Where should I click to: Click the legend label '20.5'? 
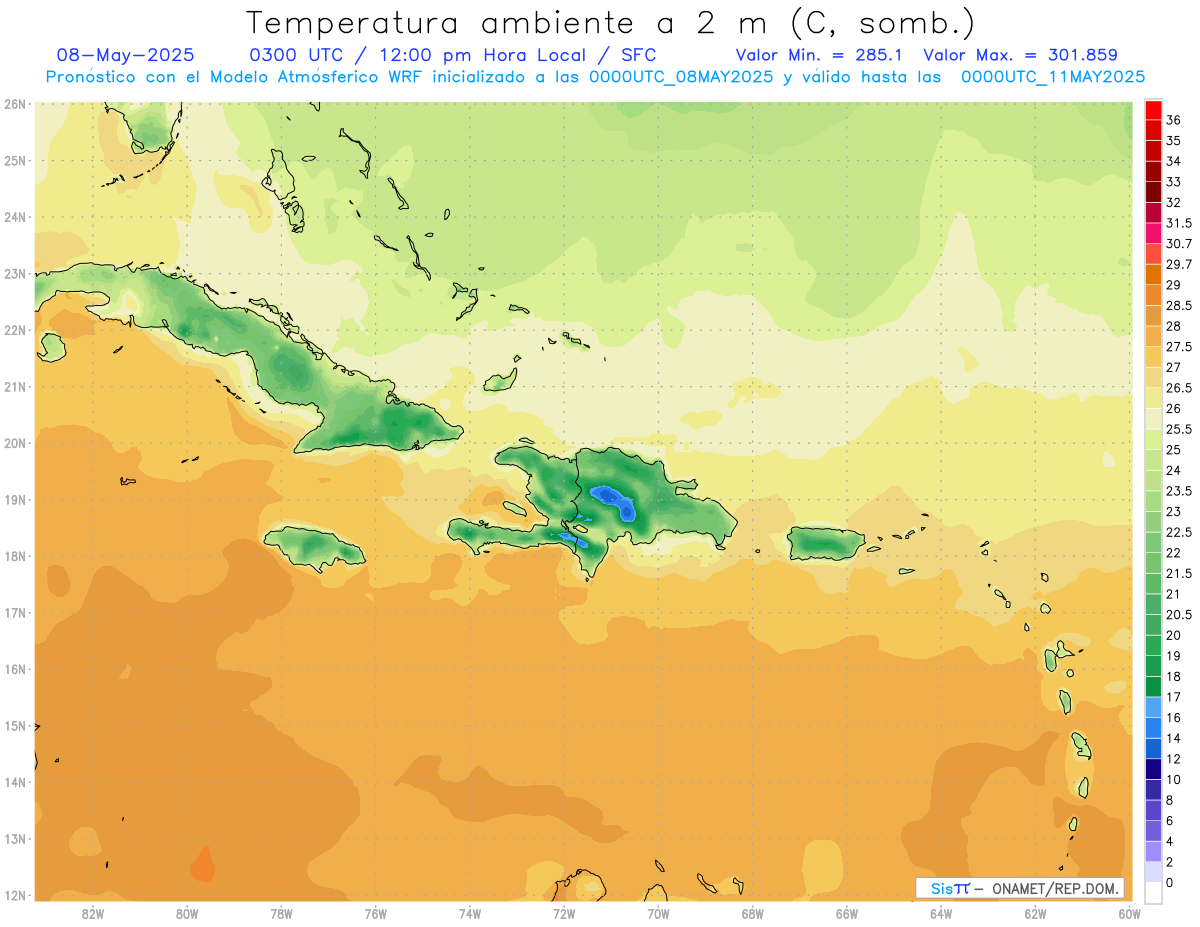1178,614
